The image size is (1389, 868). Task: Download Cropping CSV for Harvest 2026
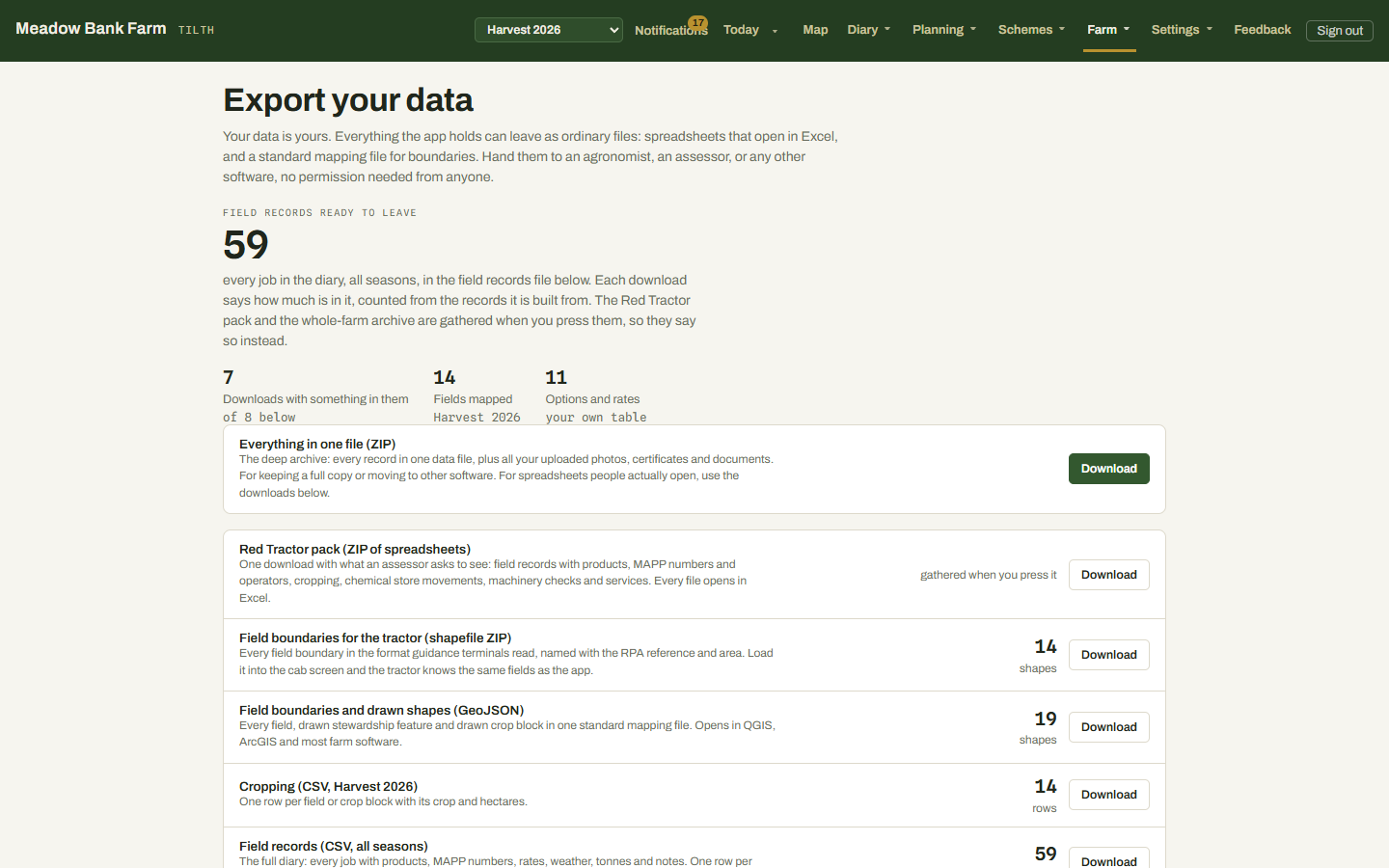pyautogui.click(x=1108, y=795)
